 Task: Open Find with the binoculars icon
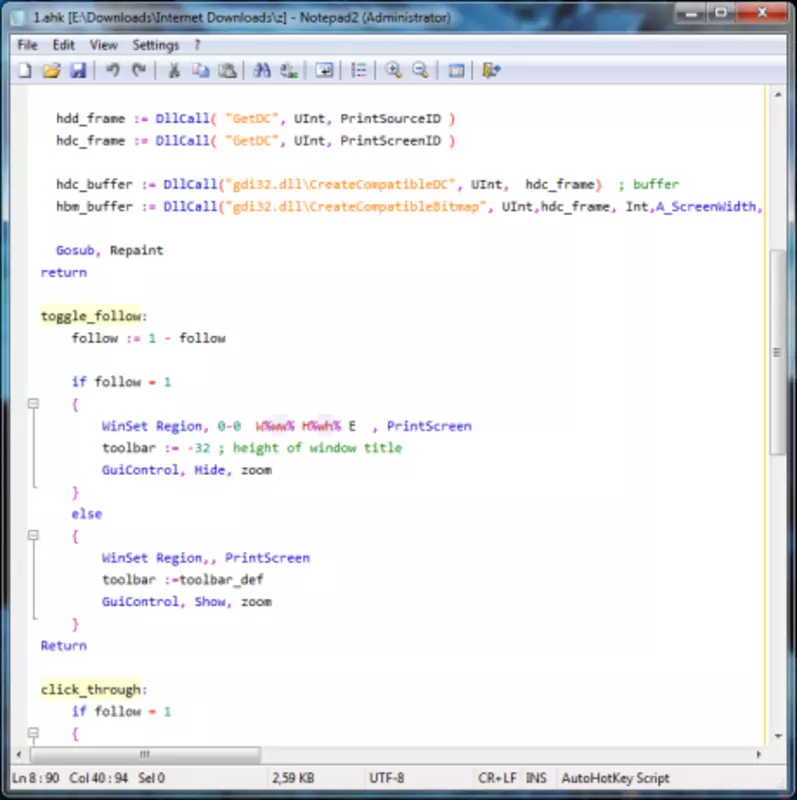262,70
